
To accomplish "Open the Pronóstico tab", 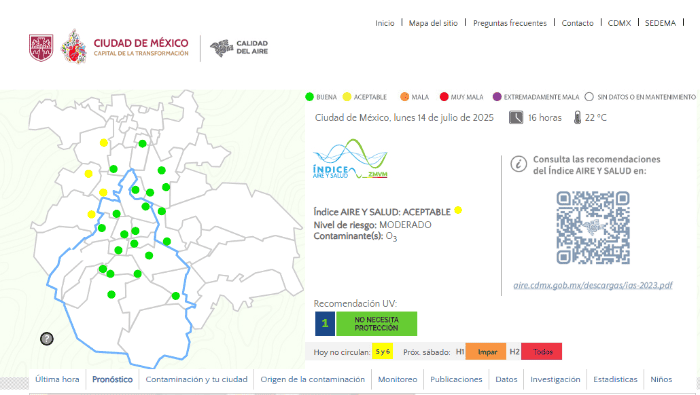I will pos(112,379).
